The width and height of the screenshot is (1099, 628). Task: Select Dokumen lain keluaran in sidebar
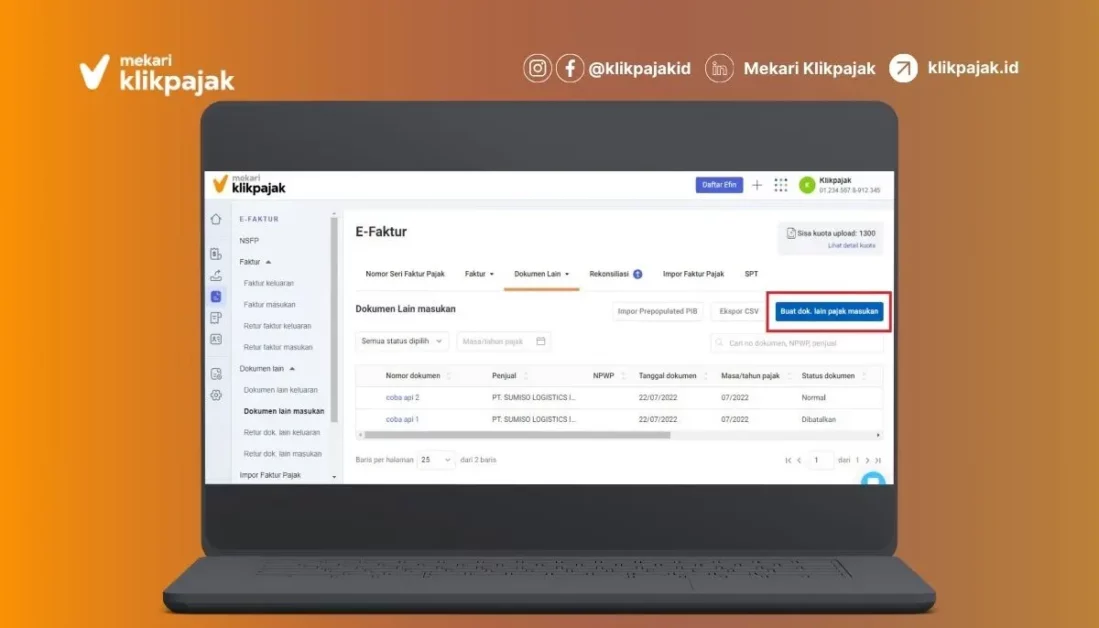click(280, 390)
